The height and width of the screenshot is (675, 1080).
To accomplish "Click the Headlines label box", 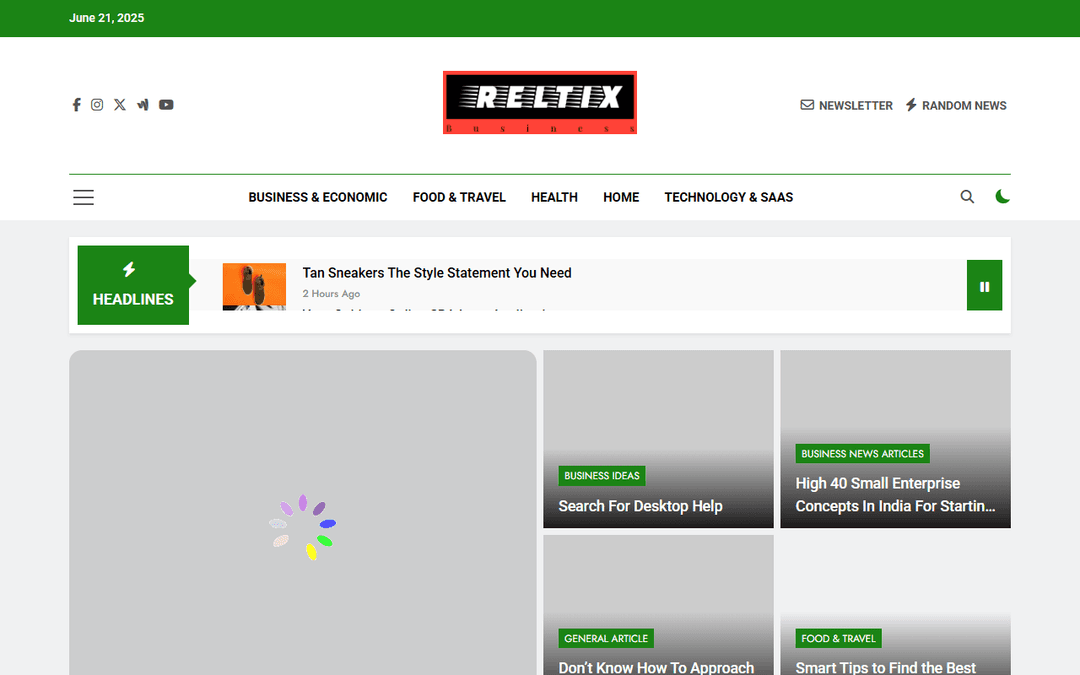I will click(133, 285).
